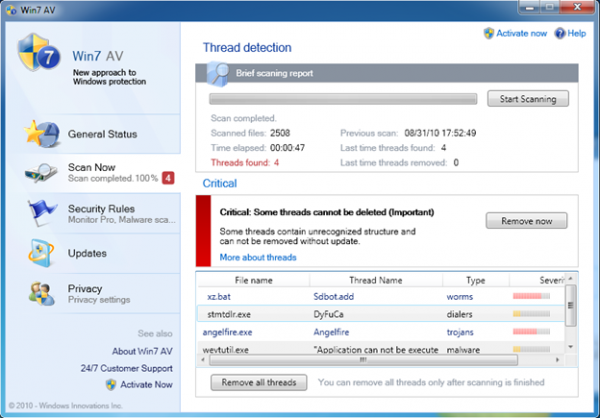
Task: Open the About Win7 AV link
Action: click(142, 351)
